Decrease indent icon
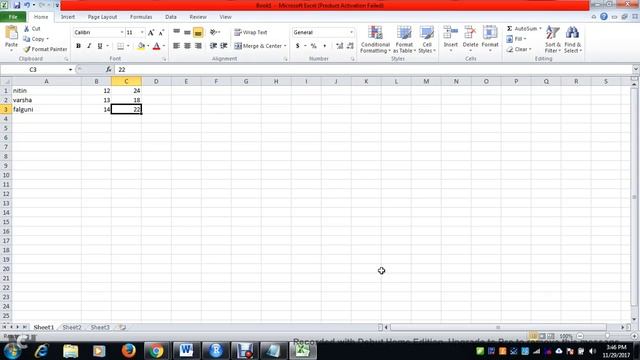640x360 pixels. pos(213,46)
